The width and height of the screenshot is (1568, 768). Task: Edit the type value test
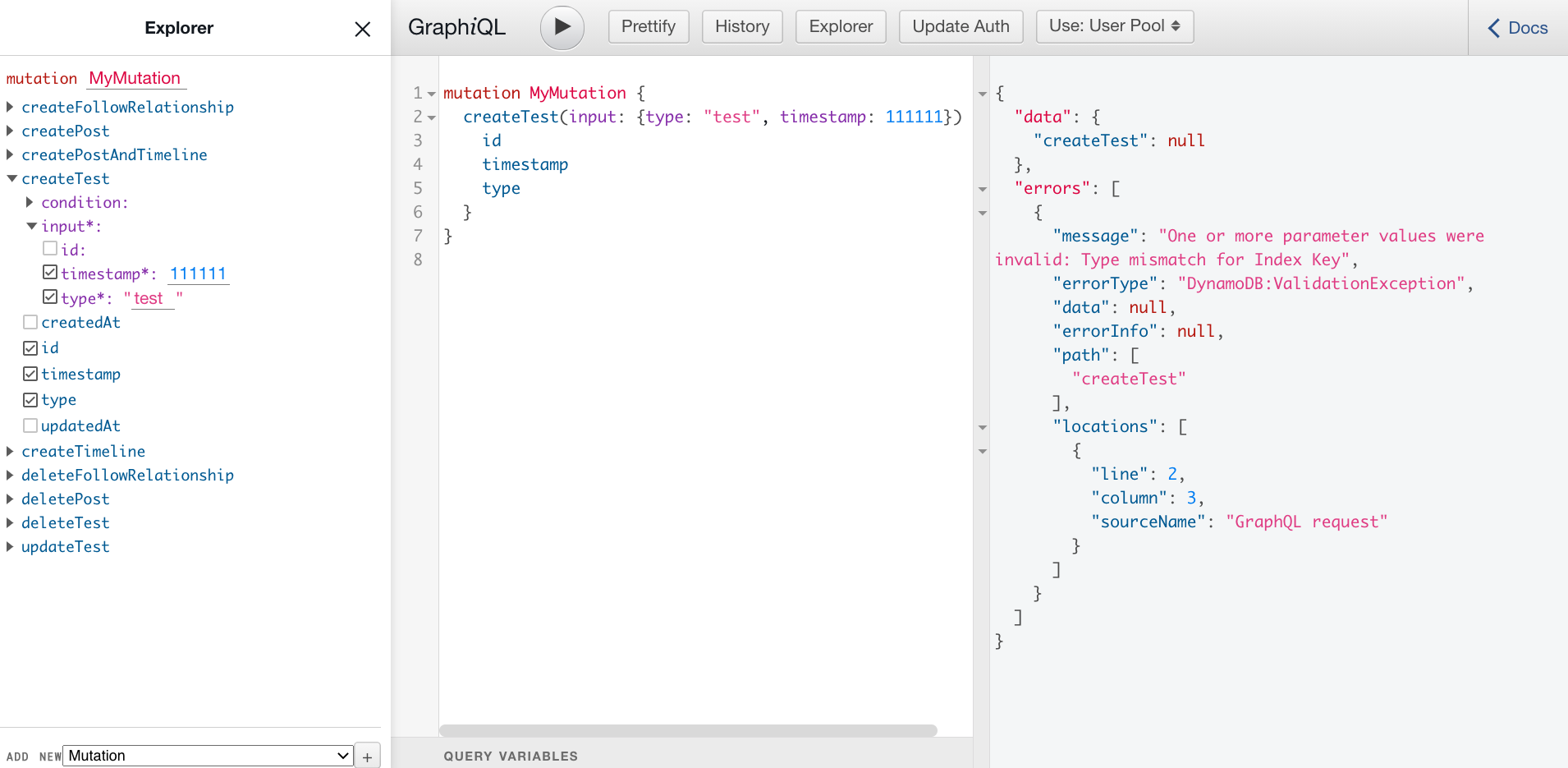click(x=154, y=298)
